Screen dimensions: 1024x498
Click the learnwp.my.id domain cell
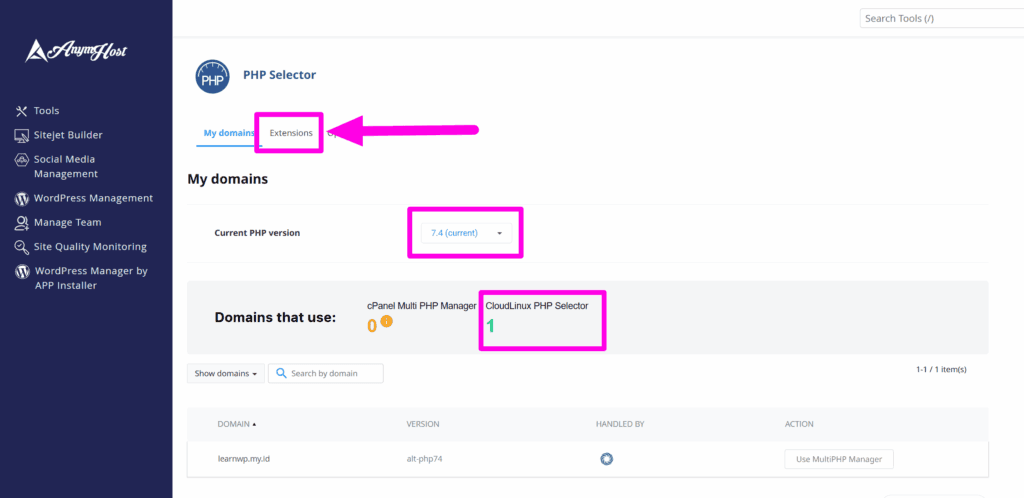(244, 459)
